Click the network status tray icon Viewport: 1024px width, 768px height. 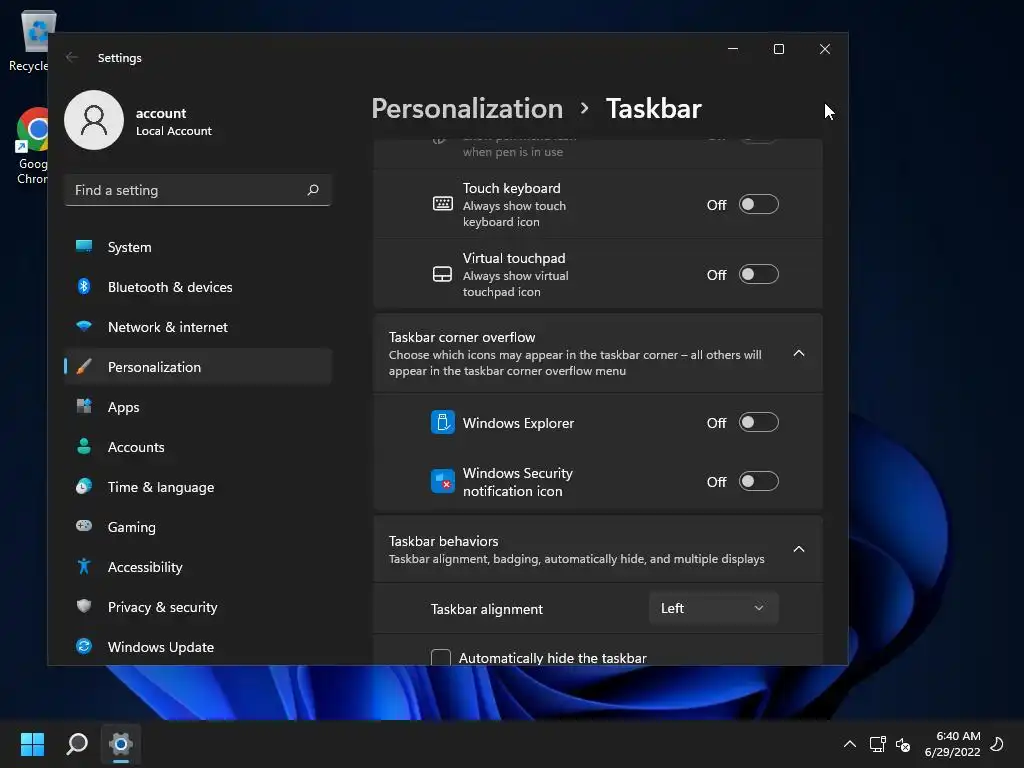(x=877, y=744)
